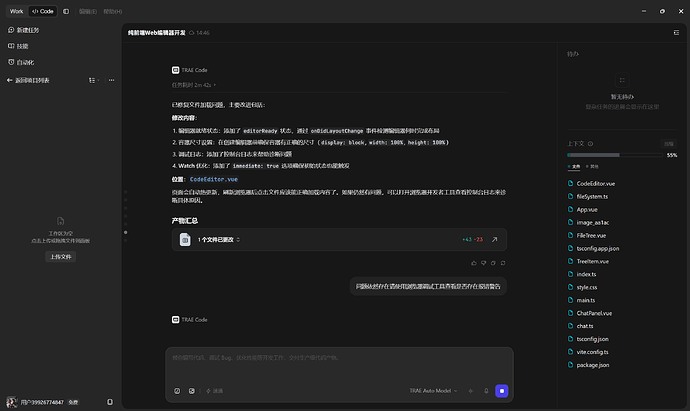
Task: Click the first round icon in the input toolbar
Action: (x=177, y=391)
